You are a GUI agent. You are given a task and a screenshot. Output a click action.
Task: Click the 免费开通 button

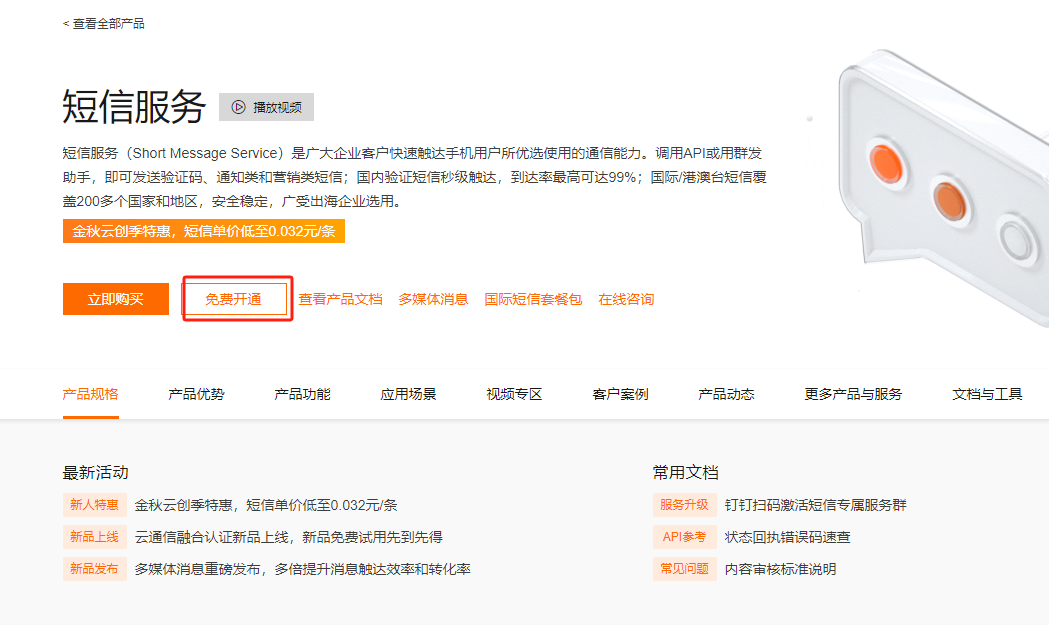(x=234, y=299)
